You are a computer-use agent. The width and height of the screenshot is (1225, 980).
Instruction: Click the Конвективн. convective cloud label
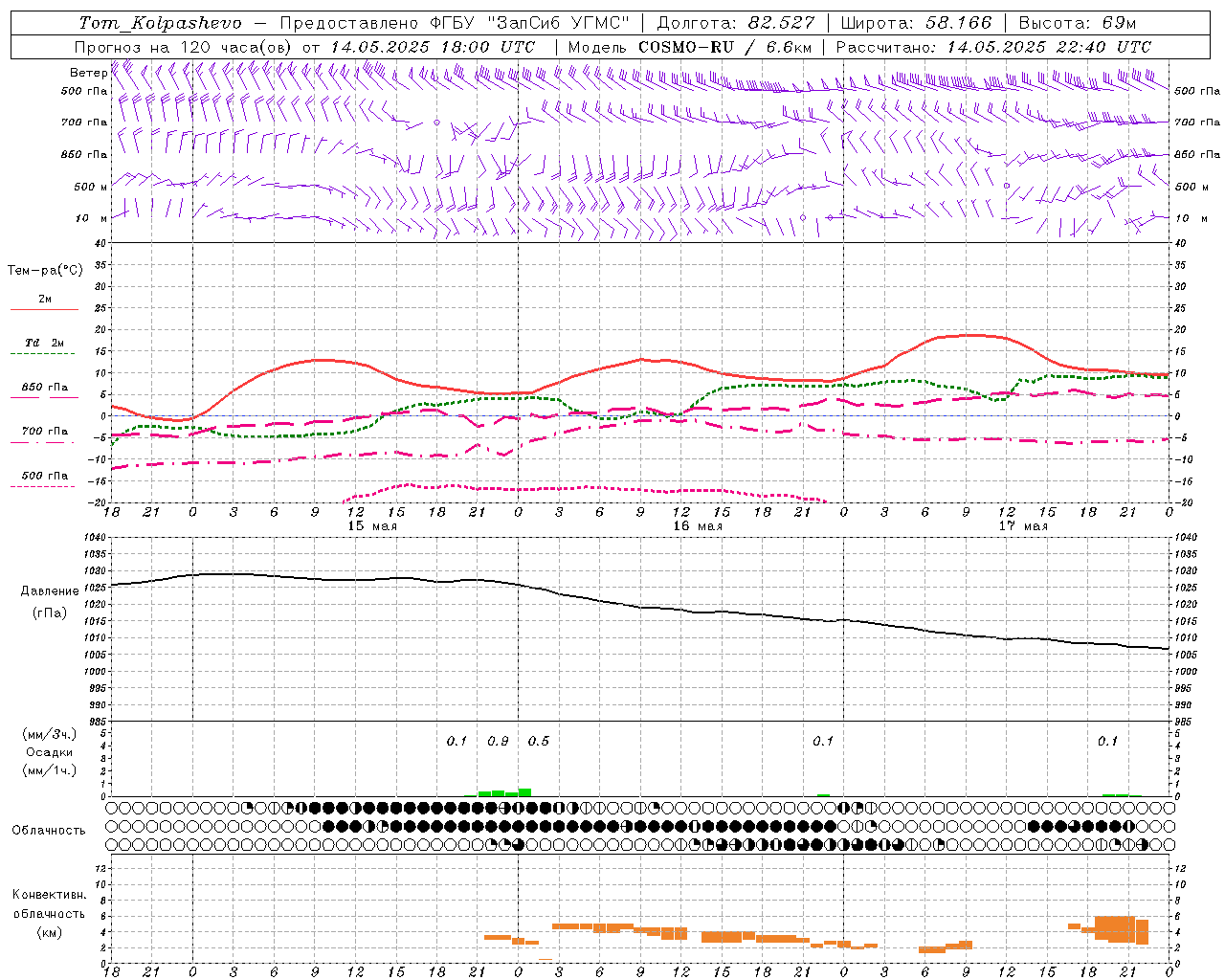click(49, 895)
